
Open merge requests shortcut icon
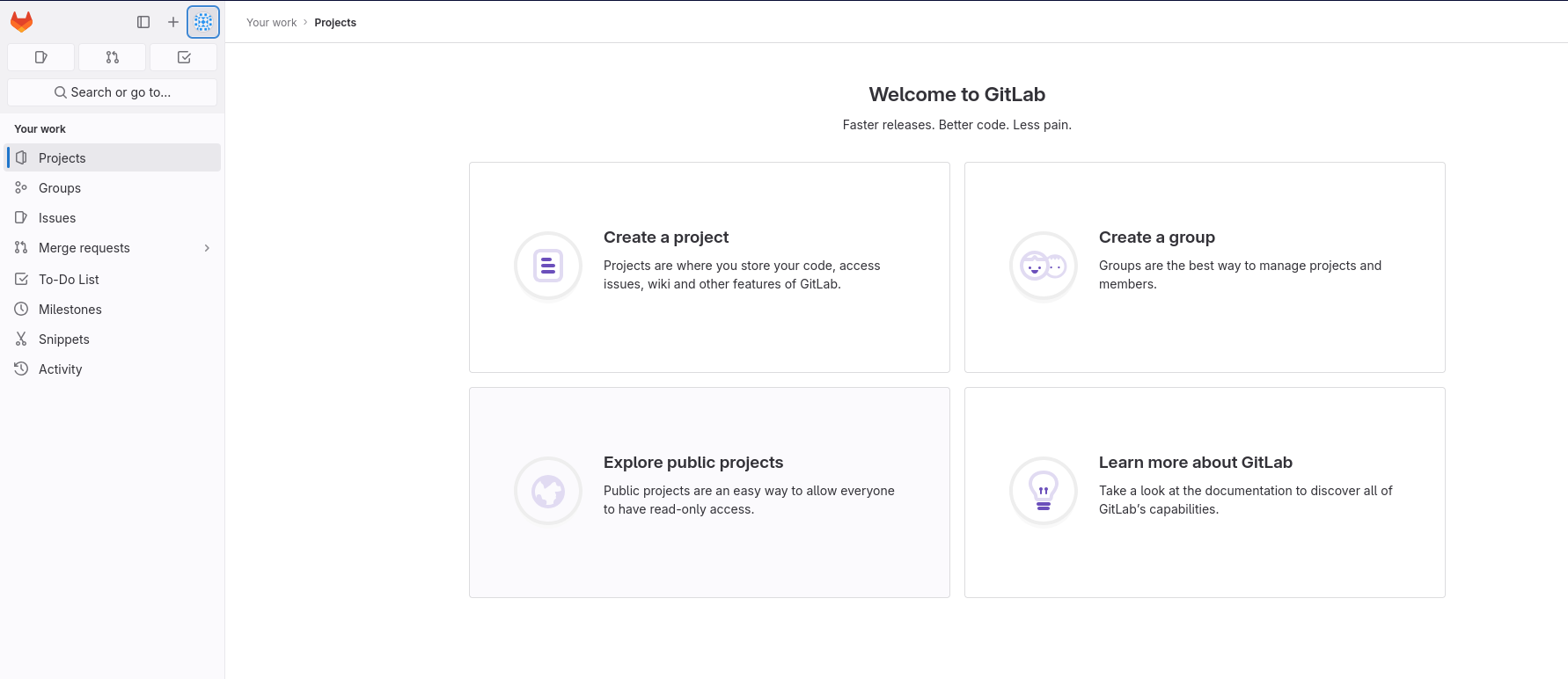[112, 57]
